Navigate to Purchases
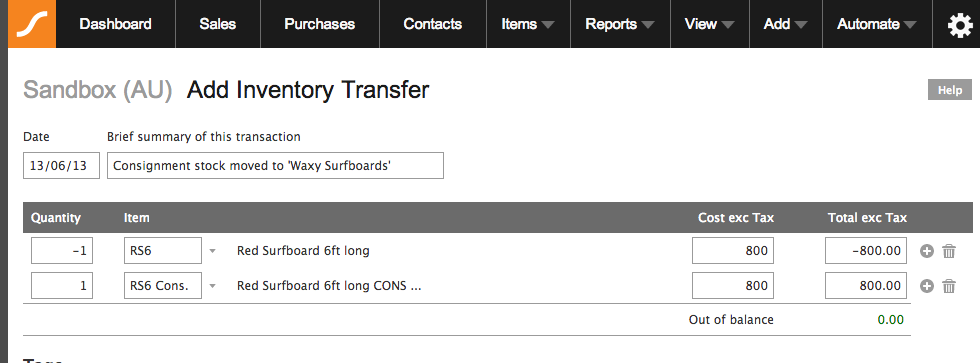Image resolution: width=980 pixels, height=363 pixels. tap(319, 24)
